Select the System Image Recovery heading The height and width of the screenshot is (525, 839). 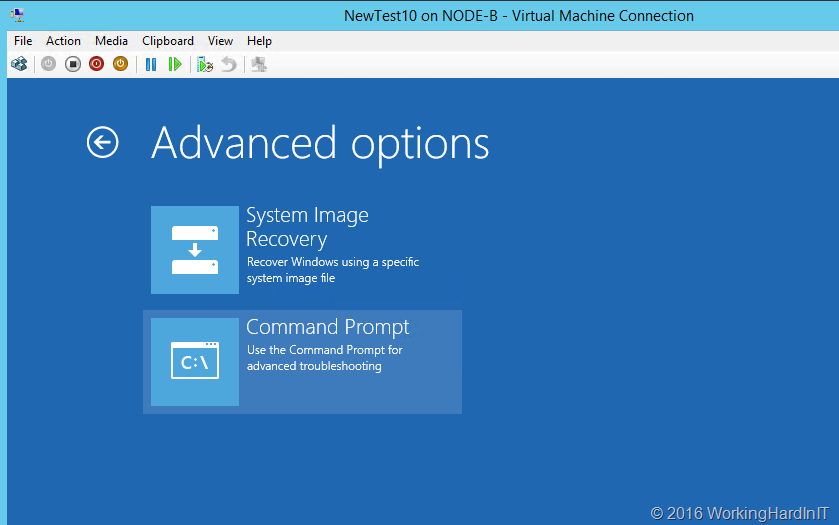coord(307,227)
